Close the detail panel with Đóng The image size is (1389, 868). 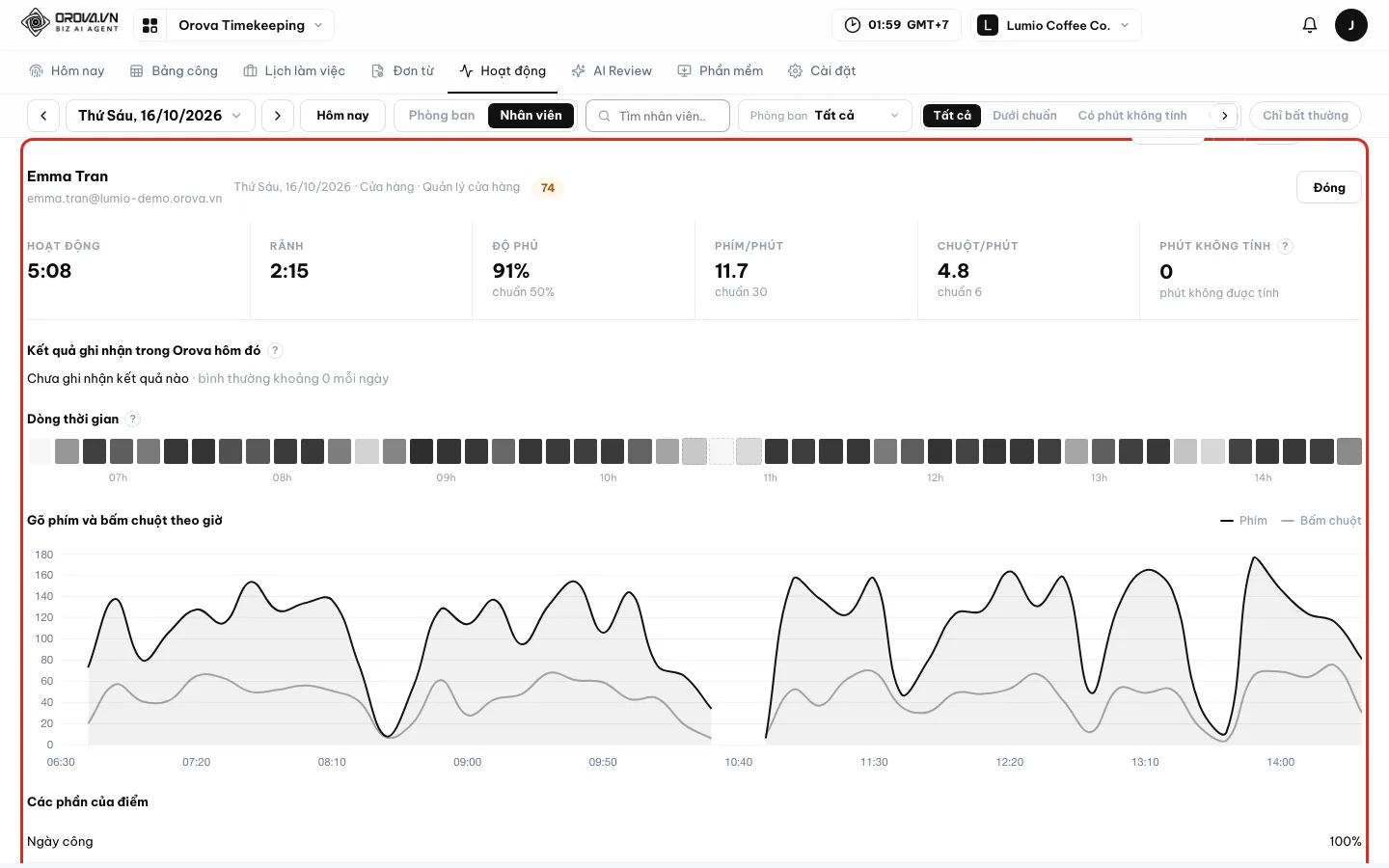coord(1328,188)
